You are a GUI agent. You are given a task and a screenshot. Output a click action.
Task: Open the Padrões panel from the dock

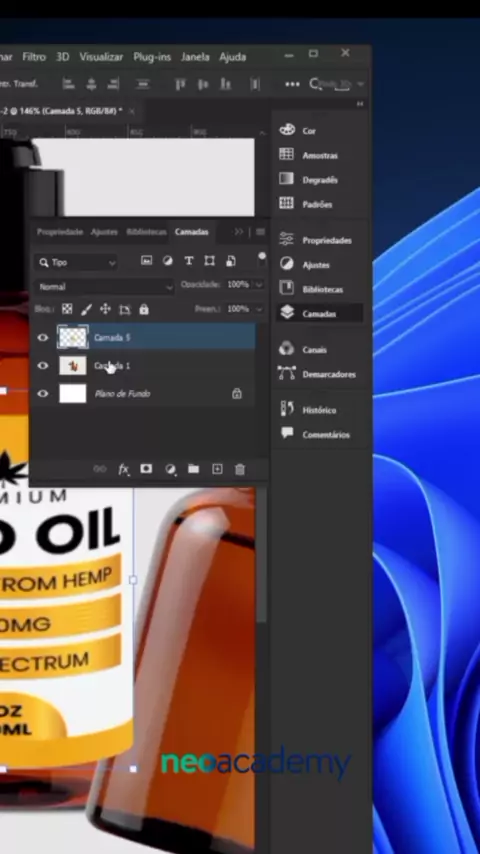(306, 204)
